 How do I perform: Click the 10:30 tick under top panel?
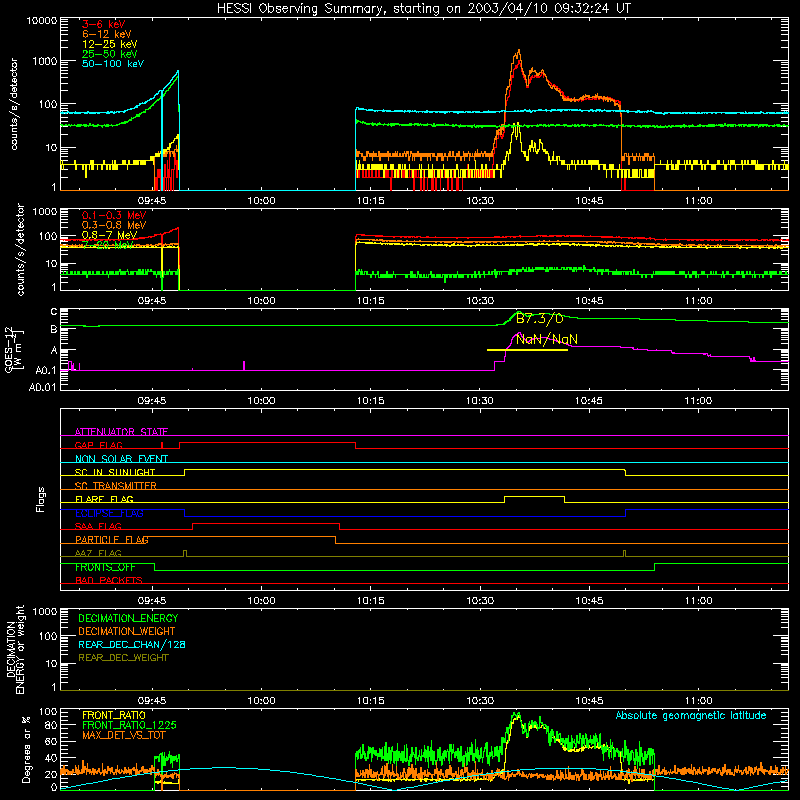tap(480, 201)
